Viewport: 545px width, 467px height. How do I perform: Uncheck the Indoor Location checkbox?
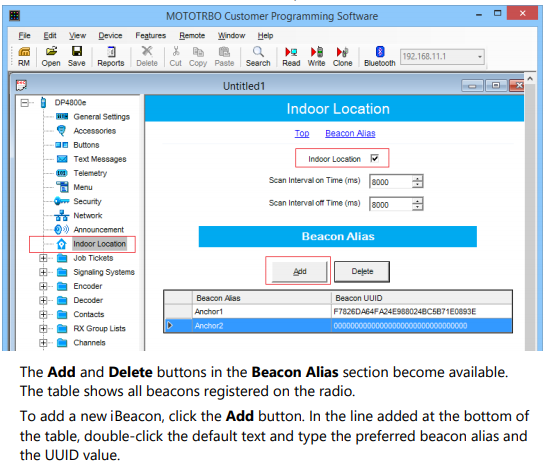tap(375, 158)
